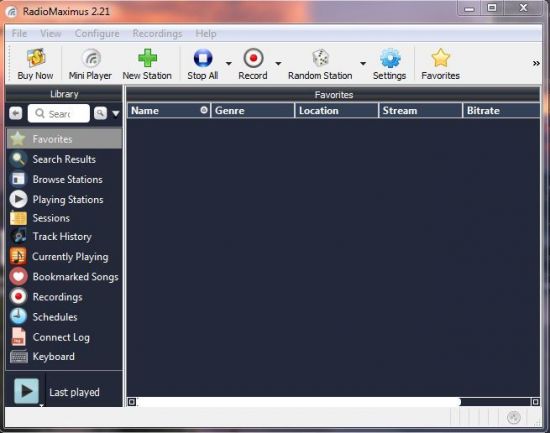The height and width of the screenshot is (433, 550).
Task: Select Favorites in the Library sidebar
Action: click(x=65, y=139)
